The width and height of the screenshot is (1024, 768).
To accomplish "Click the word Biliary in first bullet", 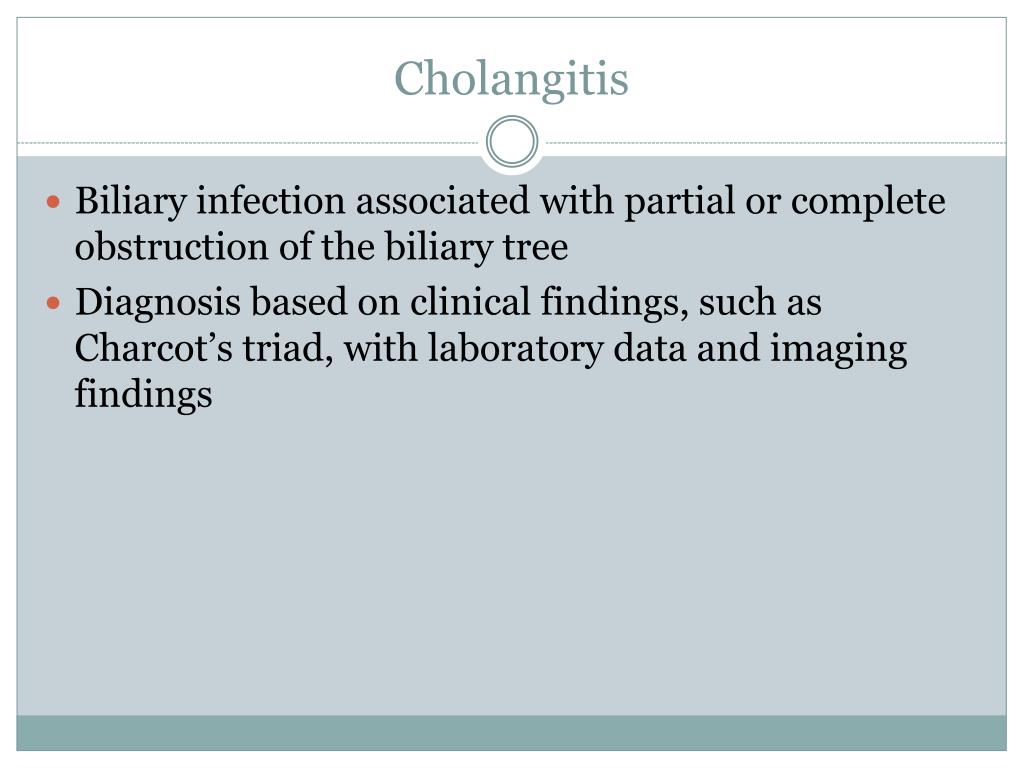I will pyautogui.click(x=131, y=201).
